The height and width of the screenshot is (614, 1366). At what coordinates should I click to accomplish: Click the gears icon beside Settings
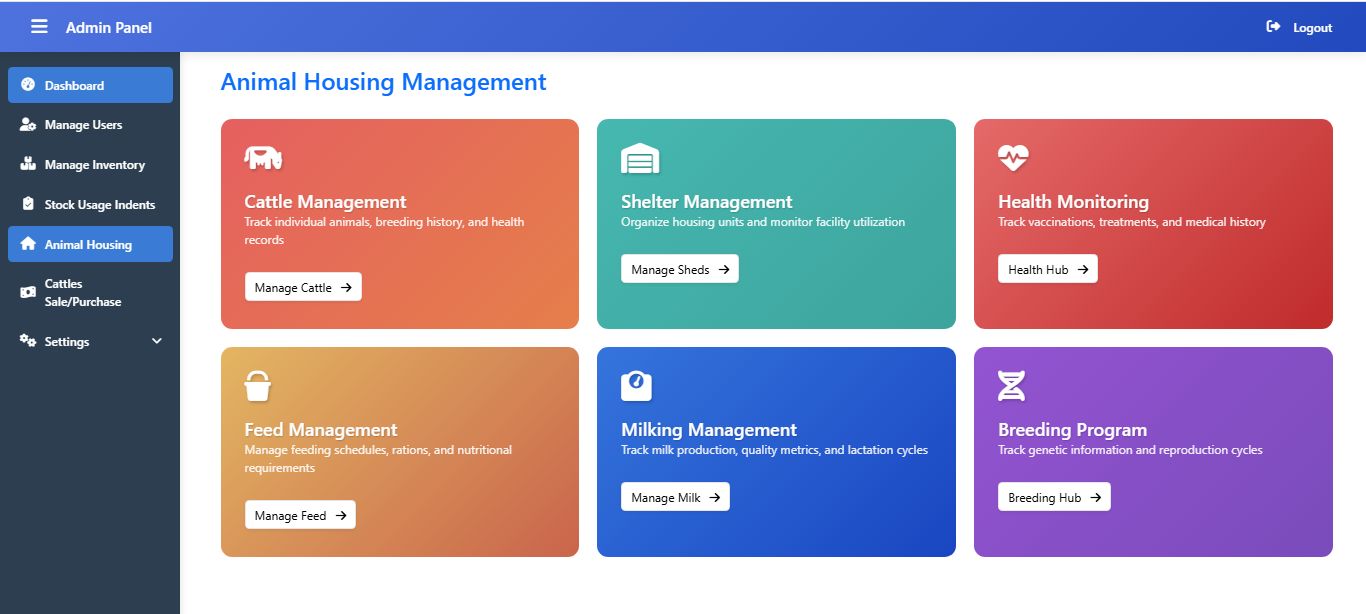pos(28,341)
